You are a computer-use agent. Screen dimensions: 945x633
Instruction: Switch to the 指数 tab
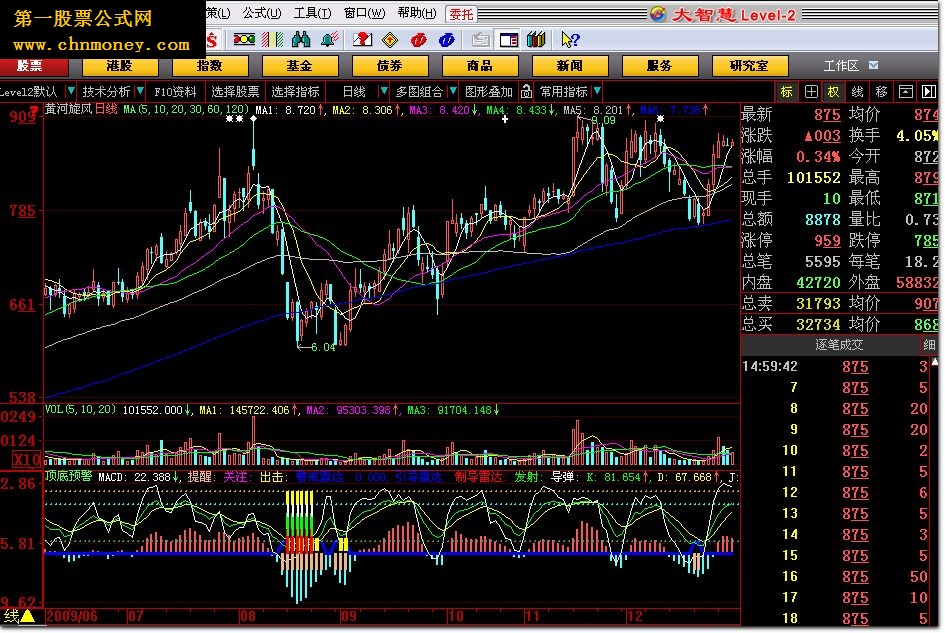point(209,65)
